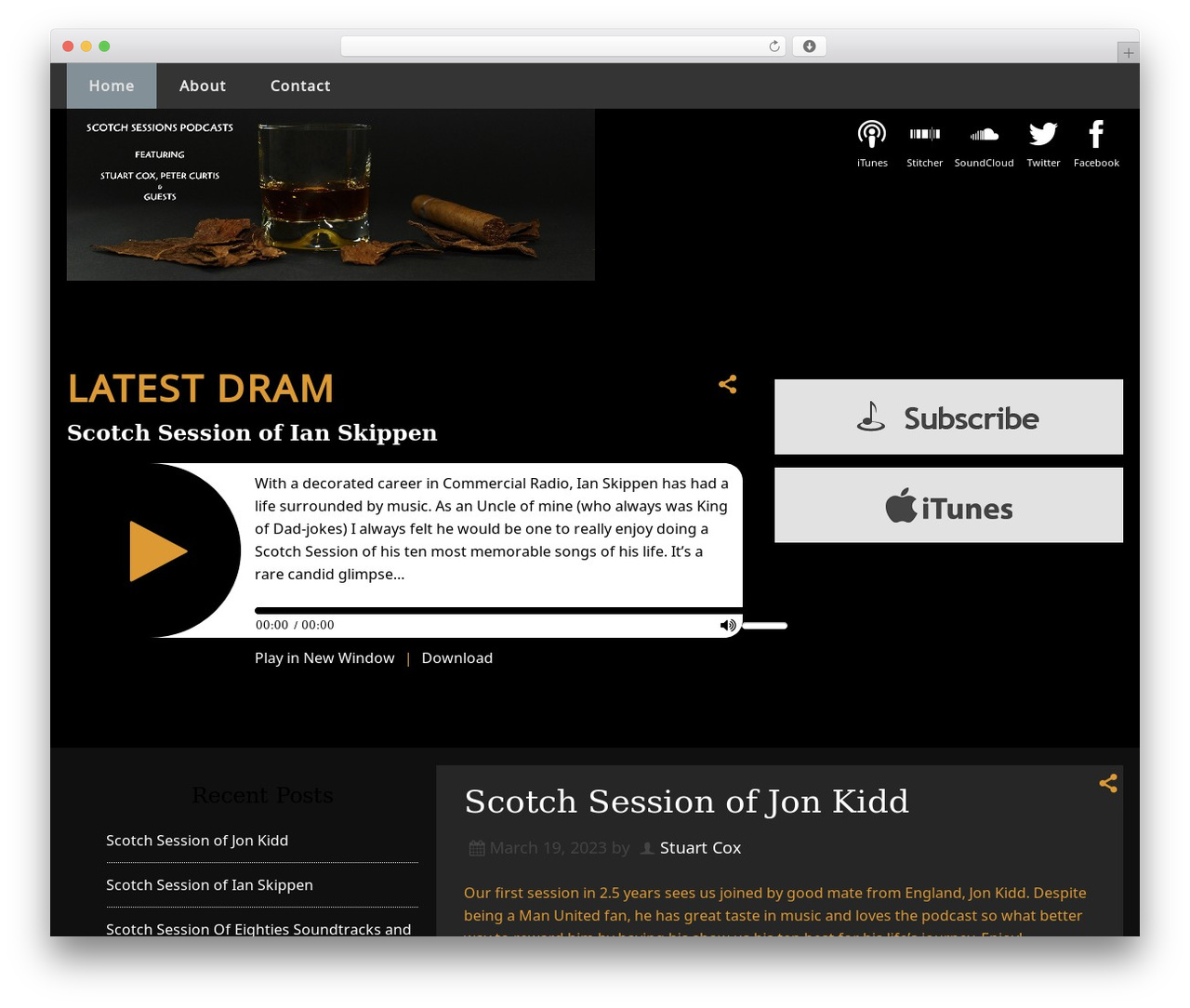Viewport: 1190px width, 1008px height.
Task: Open Play in New Window link
Action: coord(324,658)
